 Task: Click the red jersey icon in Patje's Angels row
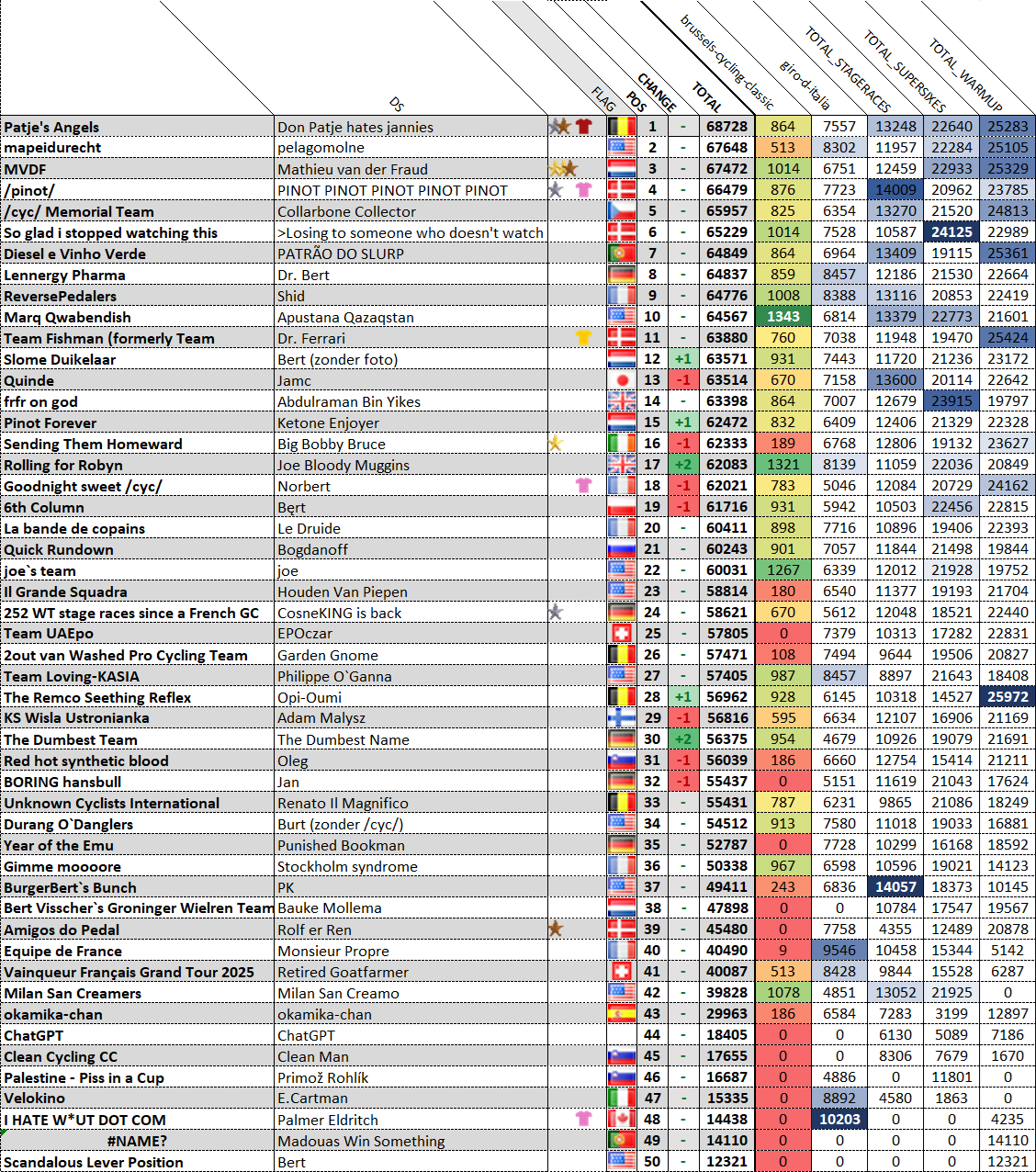[583, 127]
